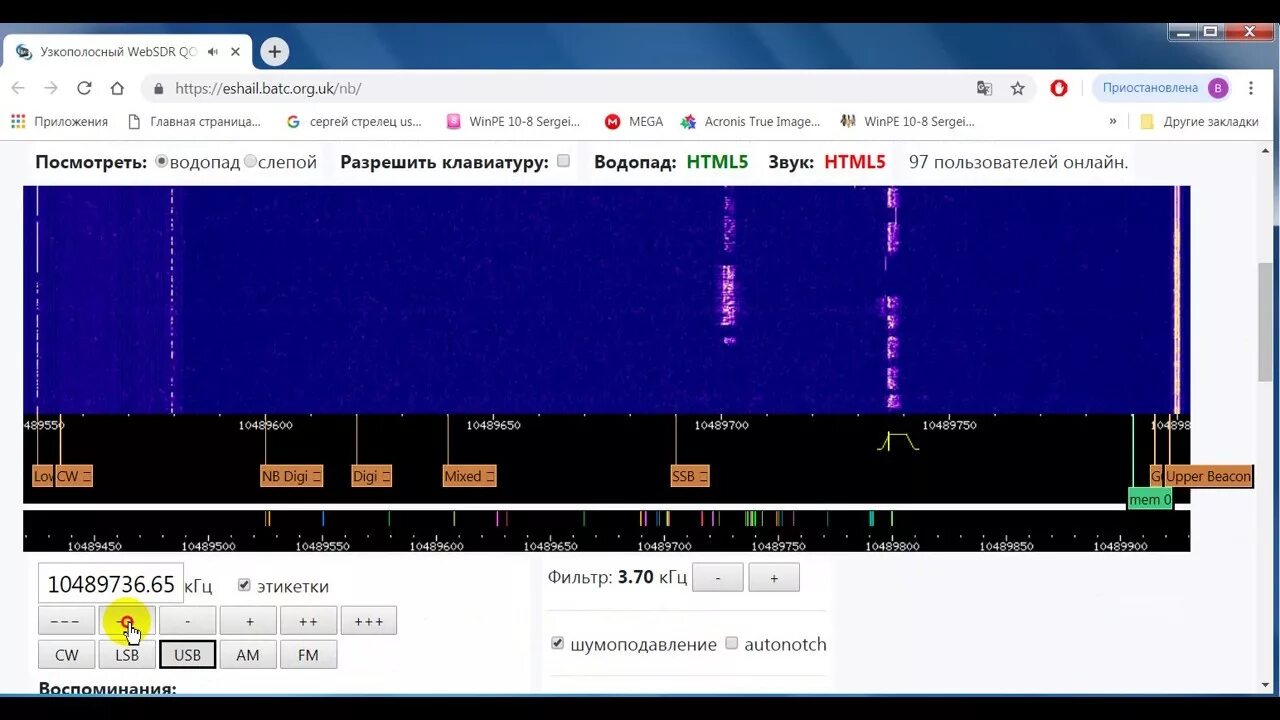Screen dimensions: 1280x720
Task: Open the сергей стрелец Google bookmark
Action: coord(354,121)
